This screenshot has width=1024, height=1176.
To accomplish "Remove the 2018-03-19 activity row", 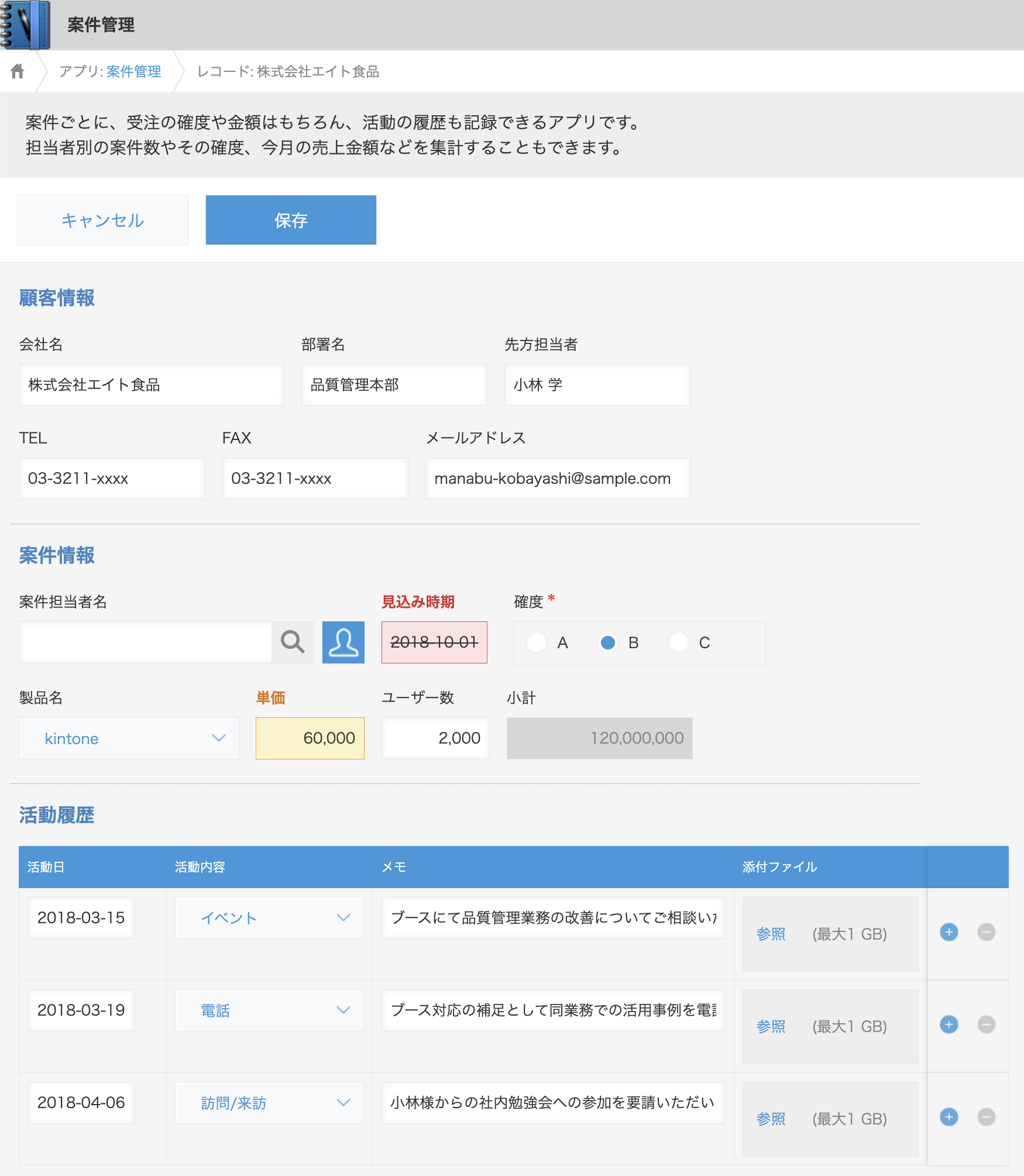I will (987, 1025).
